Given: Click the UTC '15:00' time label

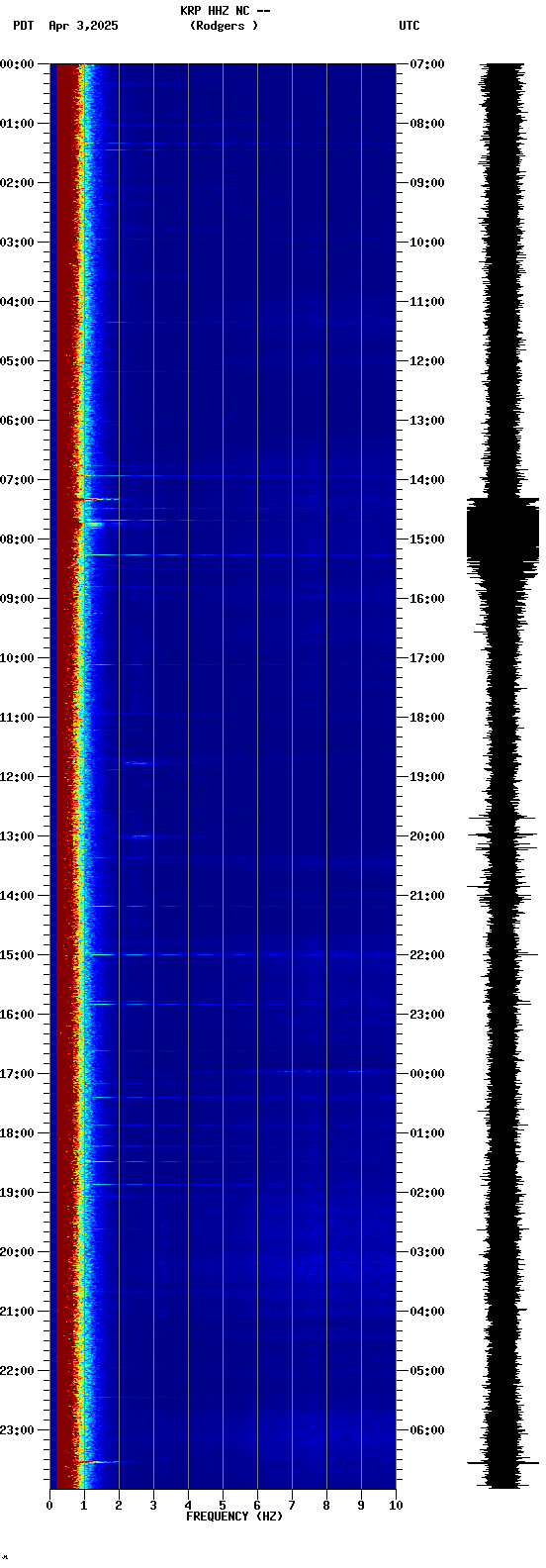Looking at the screenshot, I should pyautogui.click(x=427, y=539).
